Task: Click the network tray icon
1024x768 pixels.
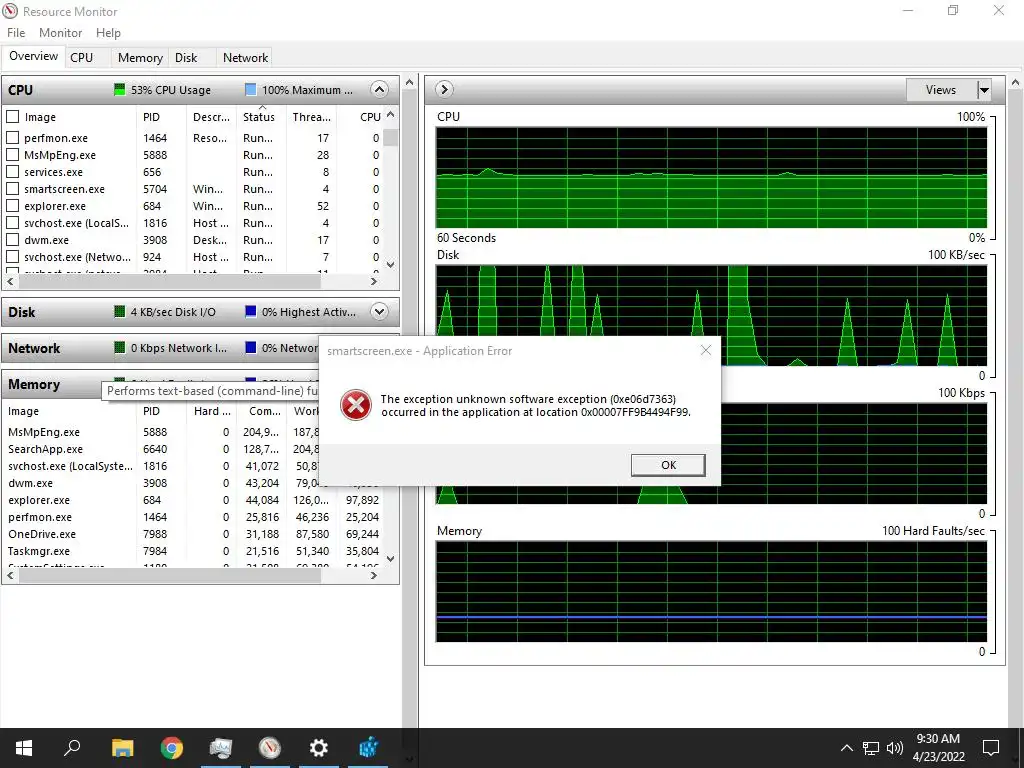Action: tap(871, 748)
